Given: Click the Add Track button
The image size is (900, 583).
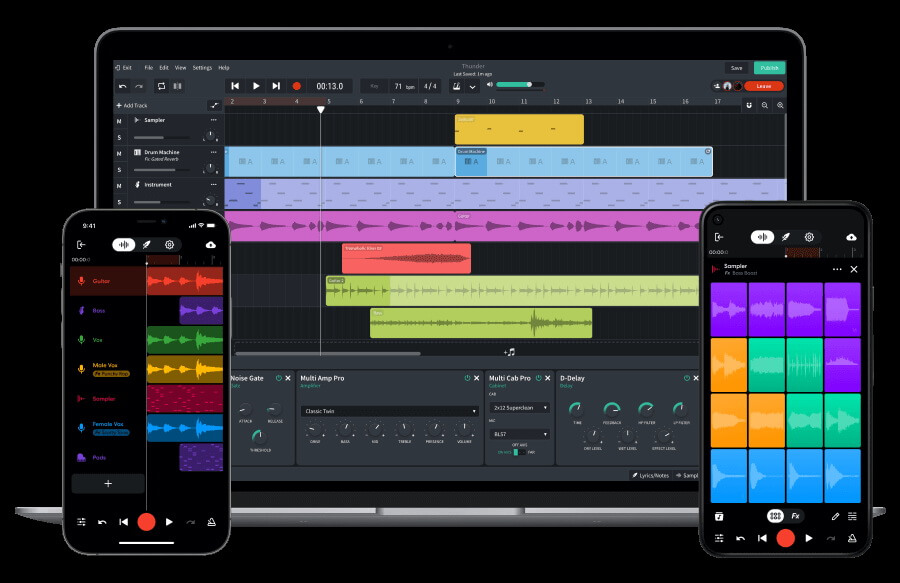Looking at the screenshot, I should point(132,106).
